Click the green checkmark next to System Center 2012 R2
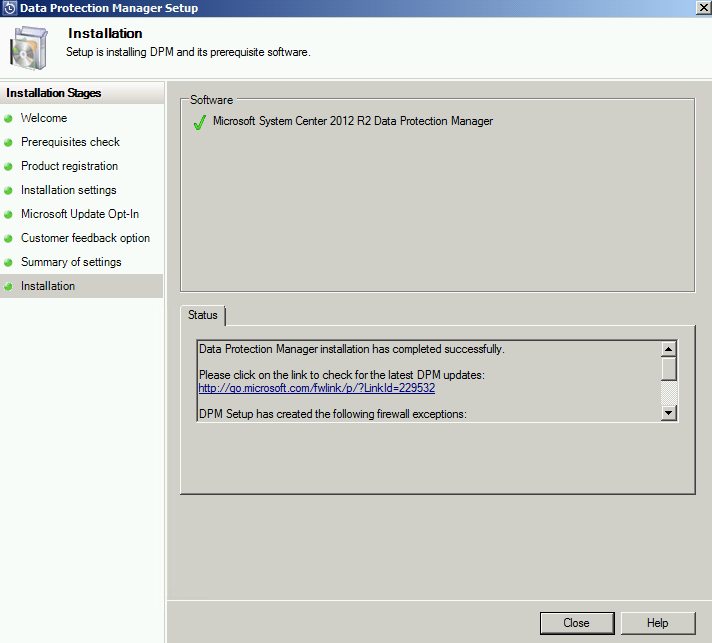This screenshot has width=712, height=643. tap(200, 122)
